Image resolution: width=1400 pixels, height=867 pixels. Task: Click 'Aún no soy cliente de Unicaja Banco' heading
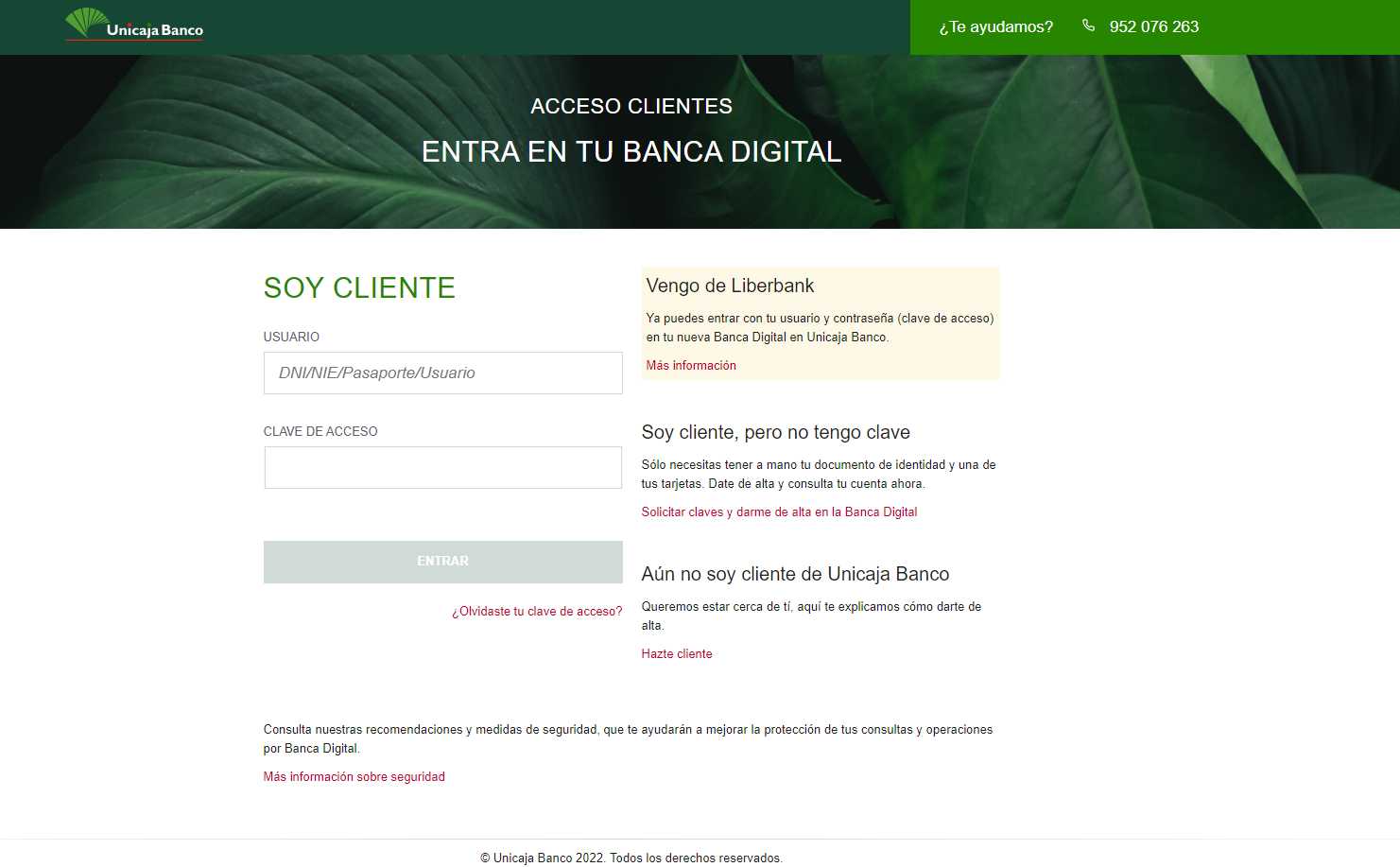pyautogui.click(x=795, y=574)
